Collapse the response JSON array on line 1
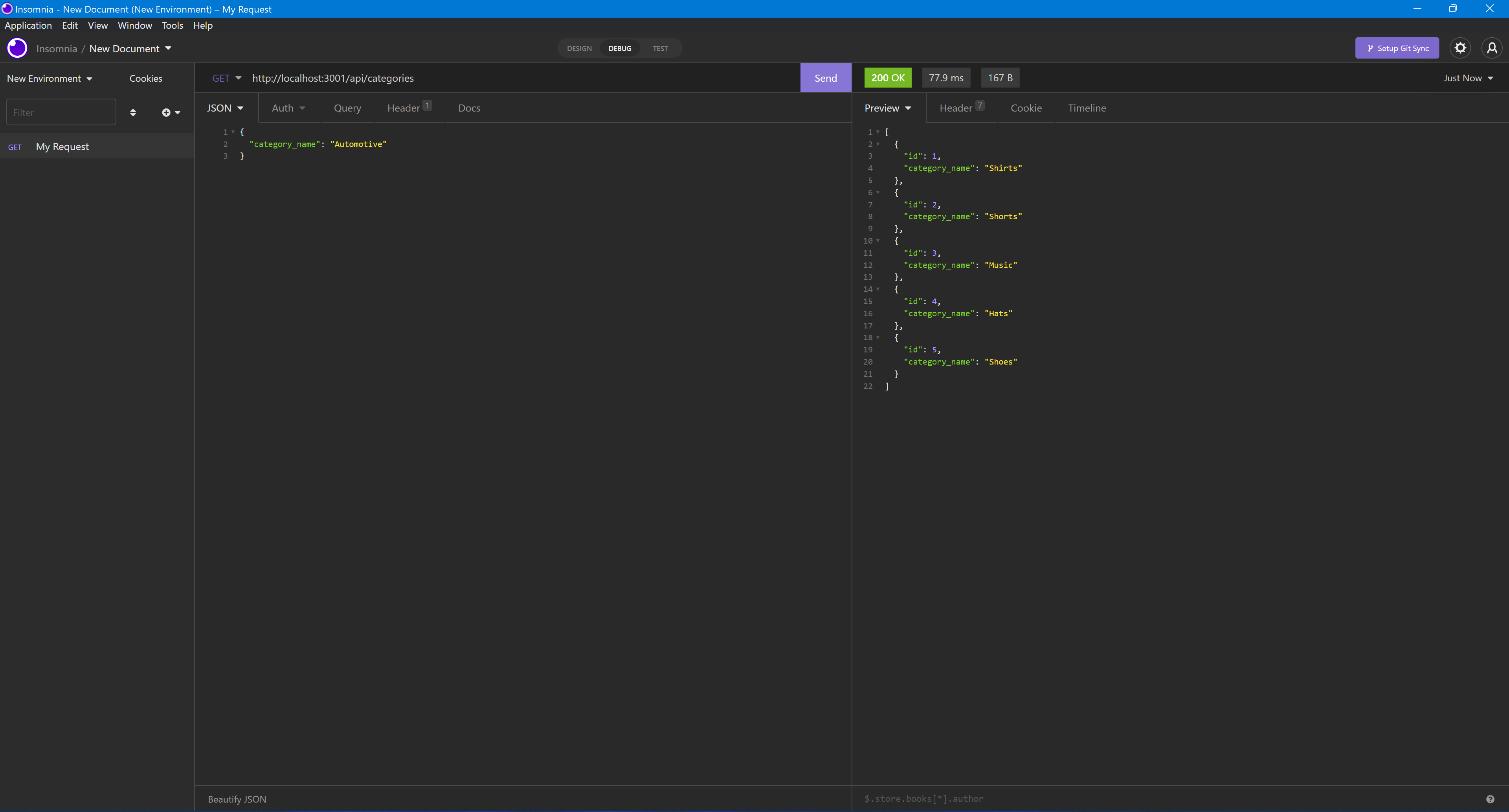Screen dimensions: 1509x812 (878, 132)
